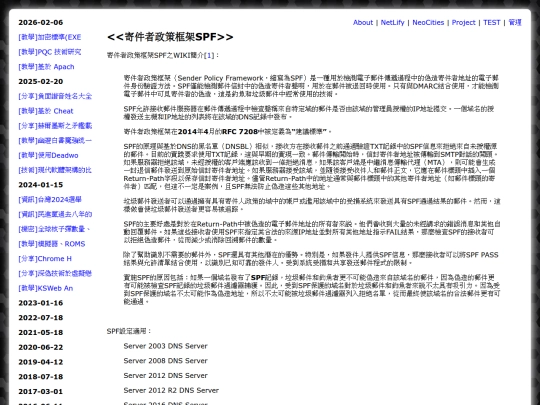Open the [資訊] article listed above the [機密] entry
The height and width of the screenshot is (405, 540).
[x=55, y=215]
